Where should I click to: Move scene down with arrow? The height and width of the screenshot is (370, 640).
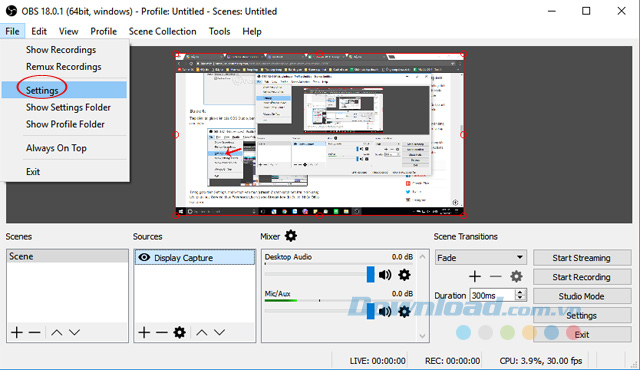coord(74,332)
